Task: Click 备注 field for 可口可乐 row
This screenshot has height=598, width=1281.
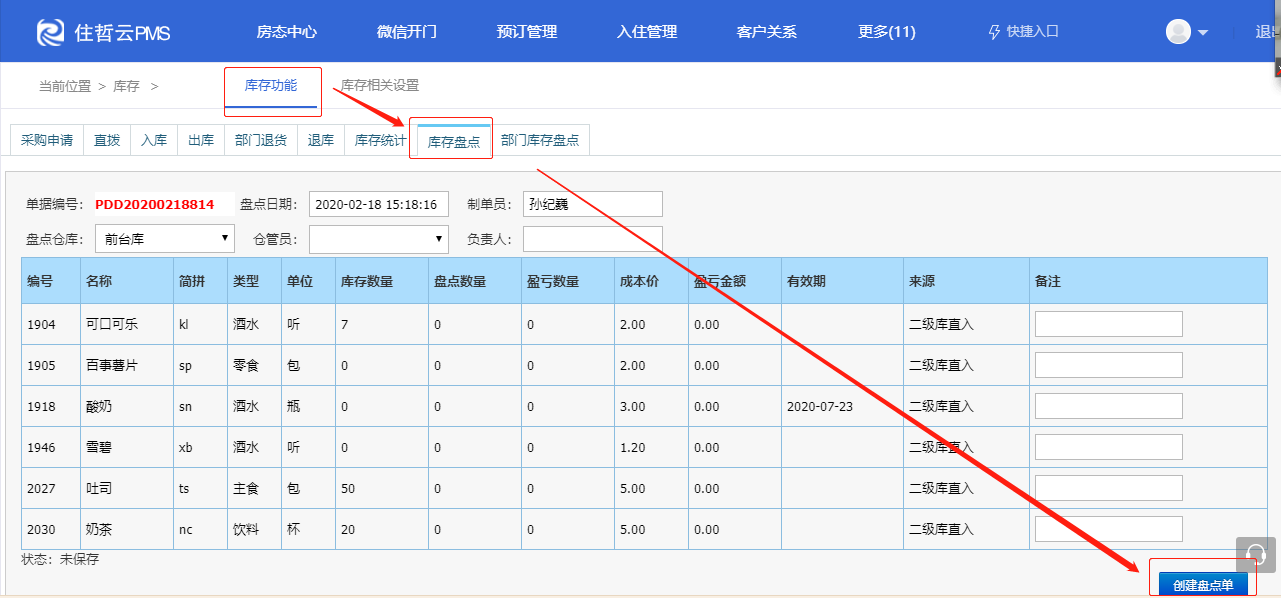Action: pyautogui.click(x=1109, y=324)
